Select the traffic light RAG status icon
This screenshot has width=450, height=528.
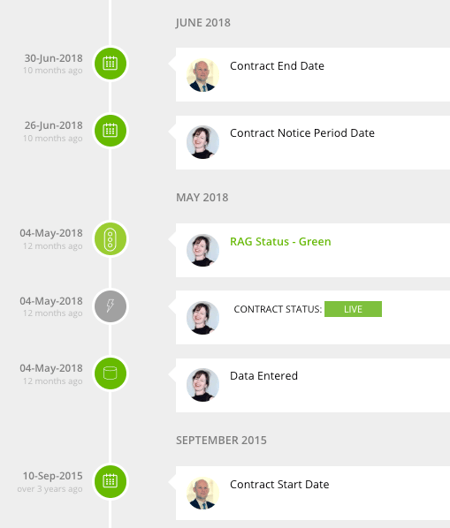(110, 239)
